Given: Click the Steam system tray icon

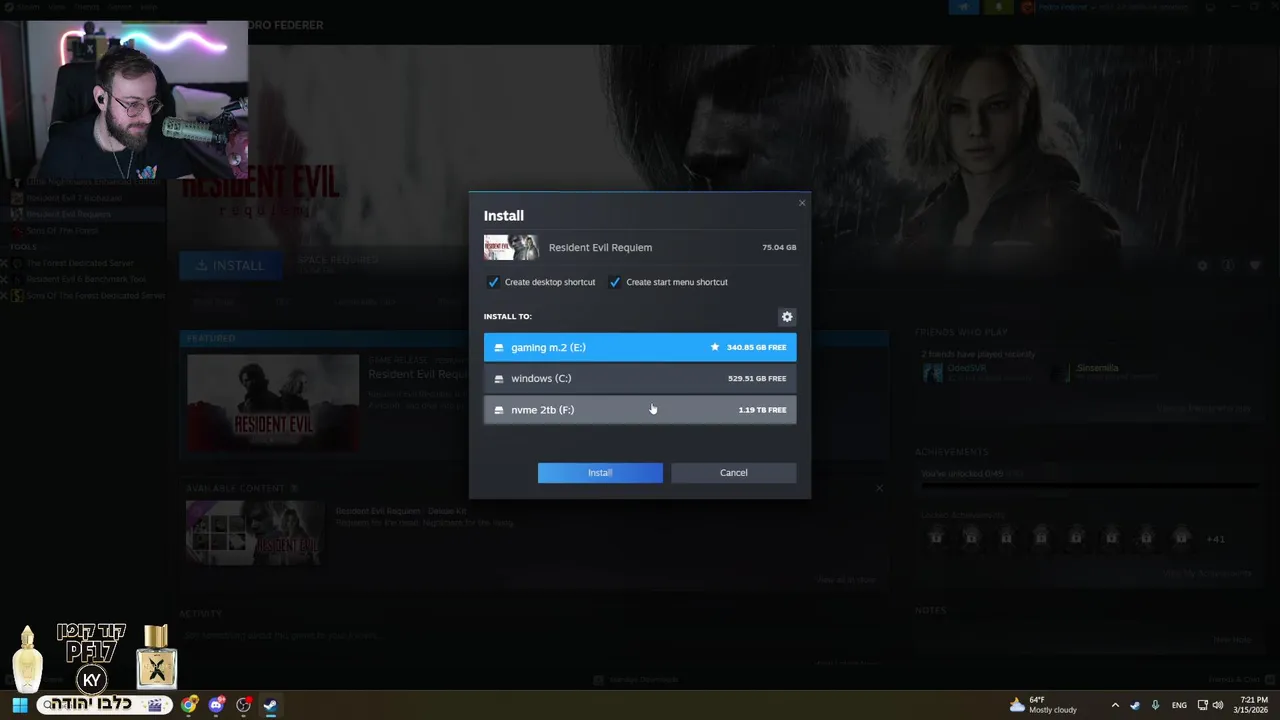Looking at the screenshot, I should [1135, 705].
